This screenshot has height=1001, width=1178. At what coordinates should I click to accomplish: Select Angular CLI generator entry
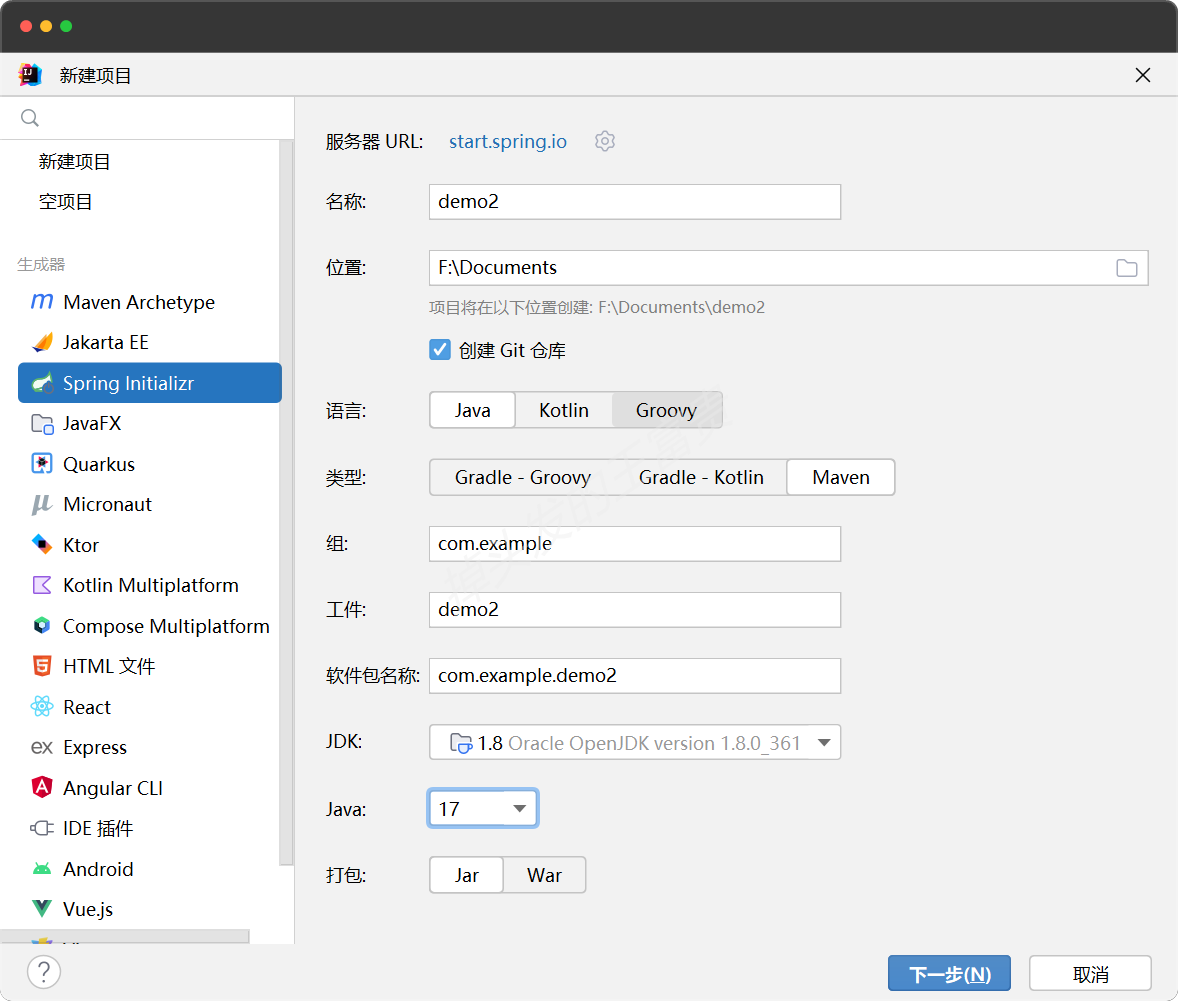[150, 788]
